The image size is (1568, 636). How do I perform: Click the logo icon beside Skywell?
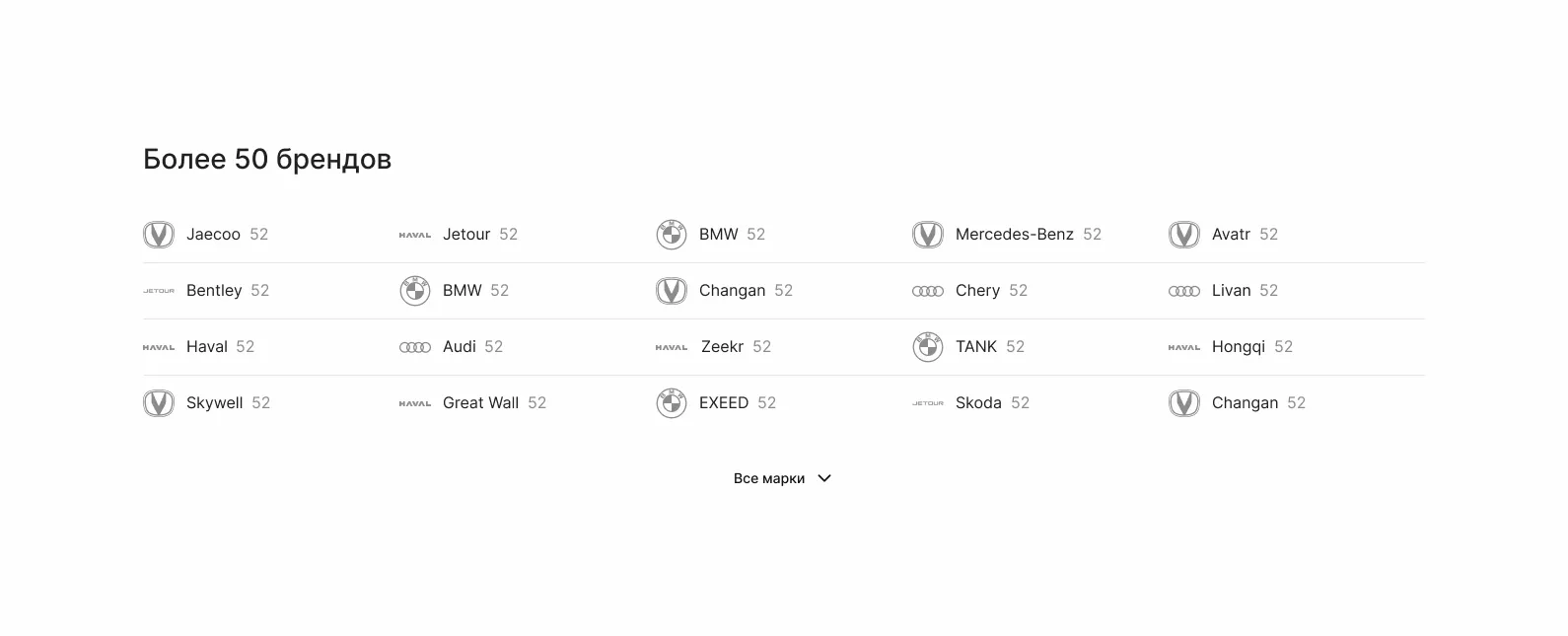159,403
